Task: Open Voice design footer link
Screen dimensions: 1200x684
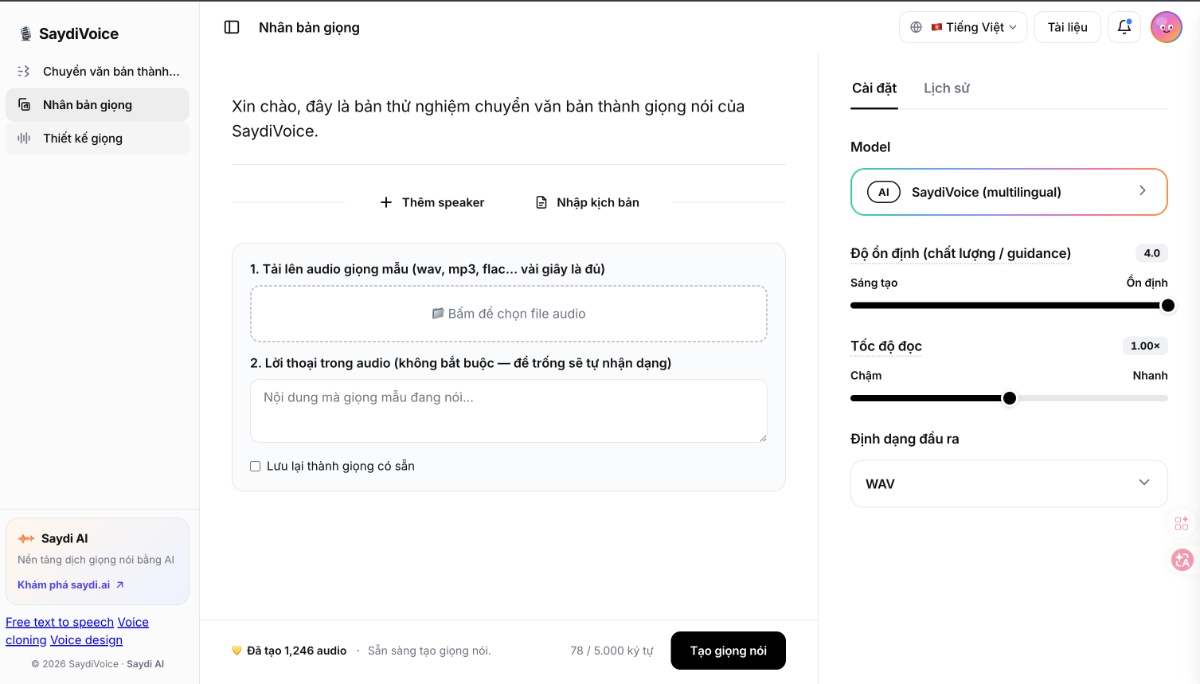Action: pos(86,640)
